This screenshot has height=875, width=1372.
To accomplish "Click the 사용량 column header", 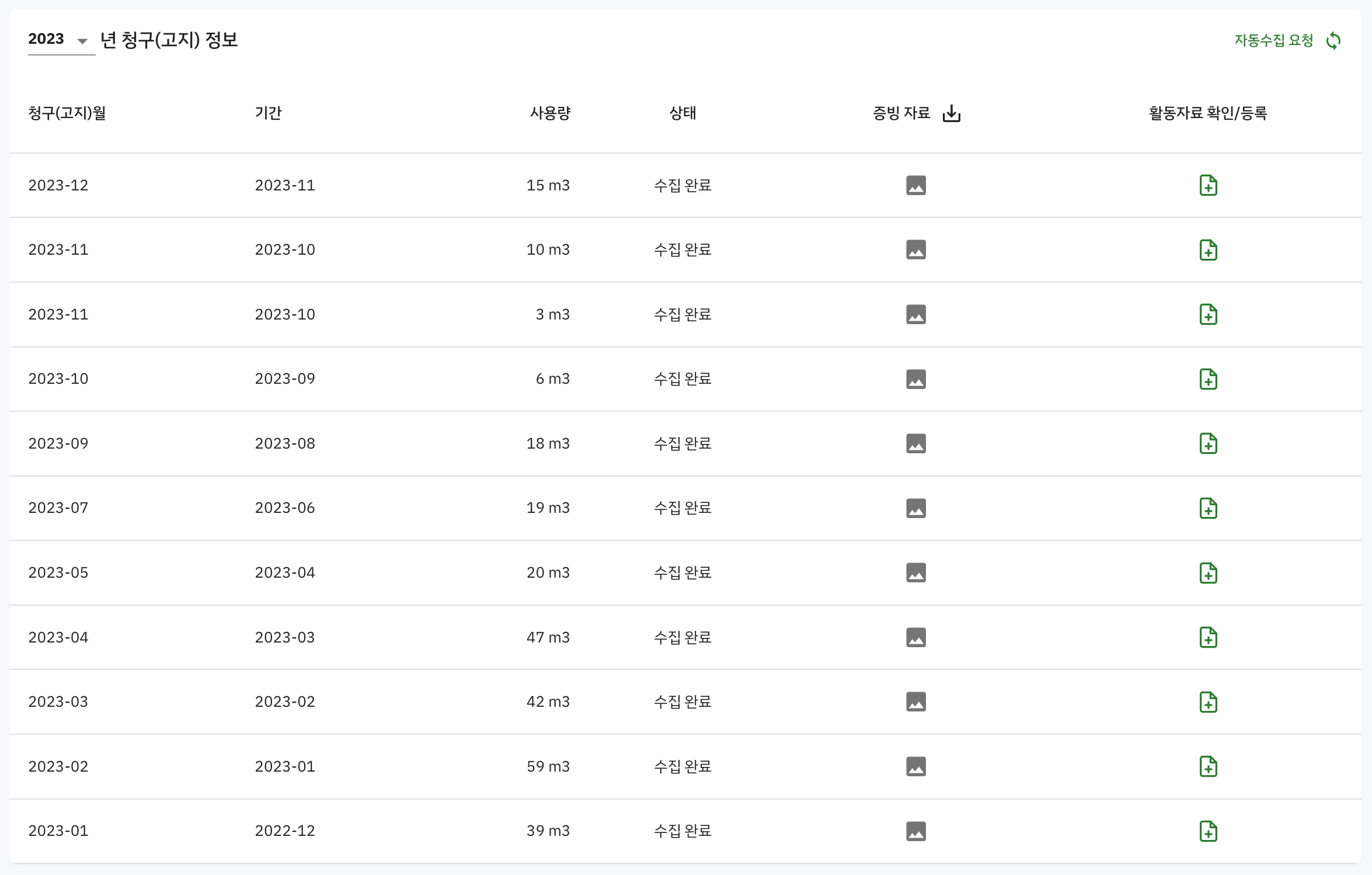I will point(550,113).
